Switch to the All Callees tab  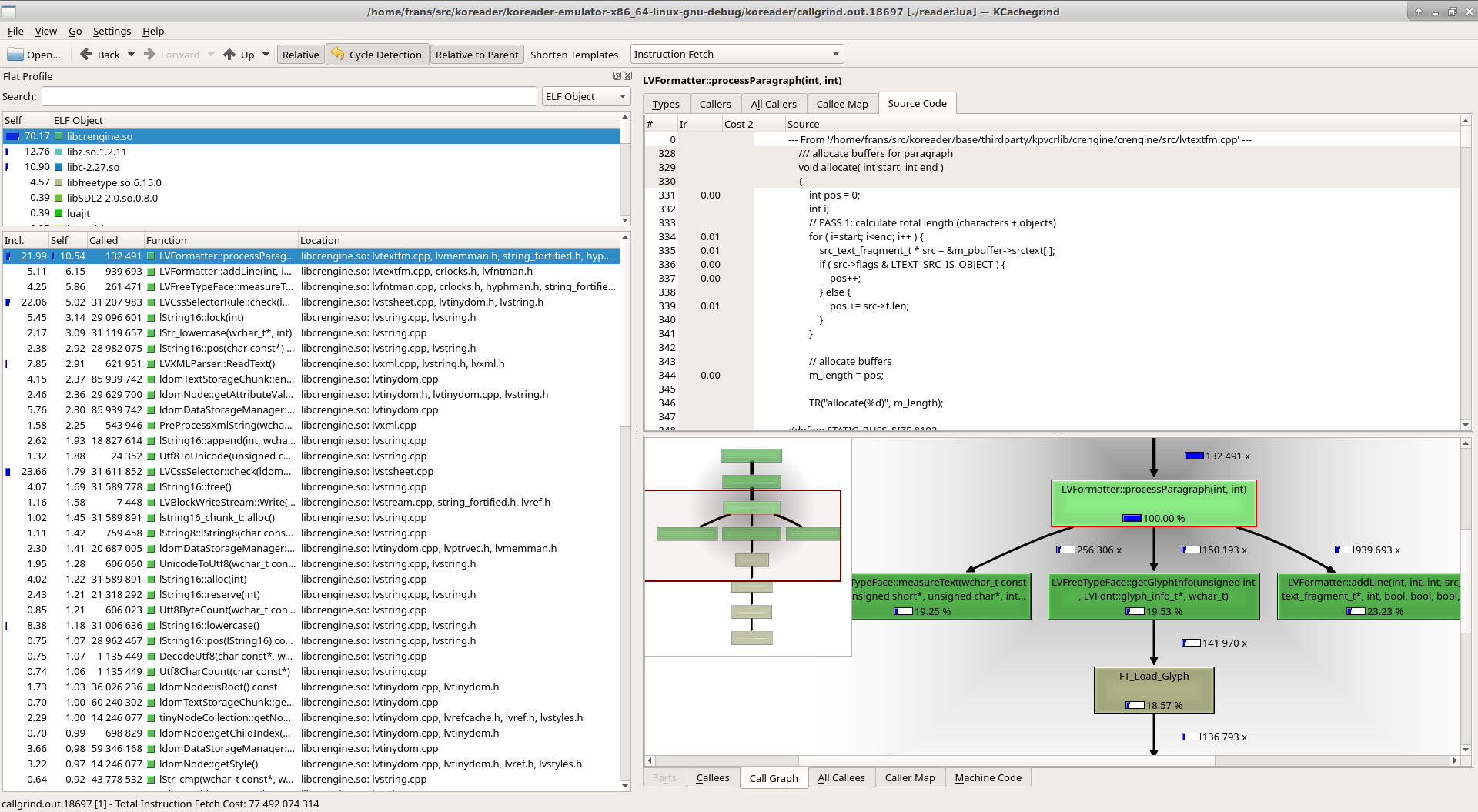coord(841,777)
